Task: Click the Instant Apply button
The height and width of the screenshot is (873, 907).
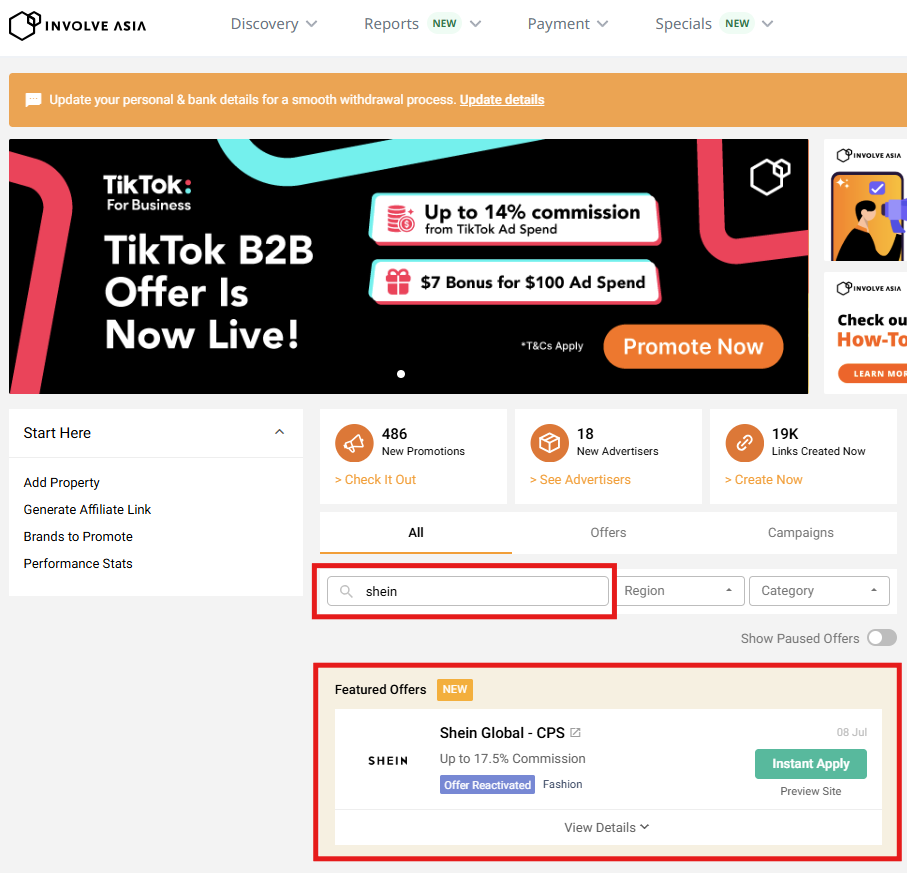Action: [x=810, y=763]
